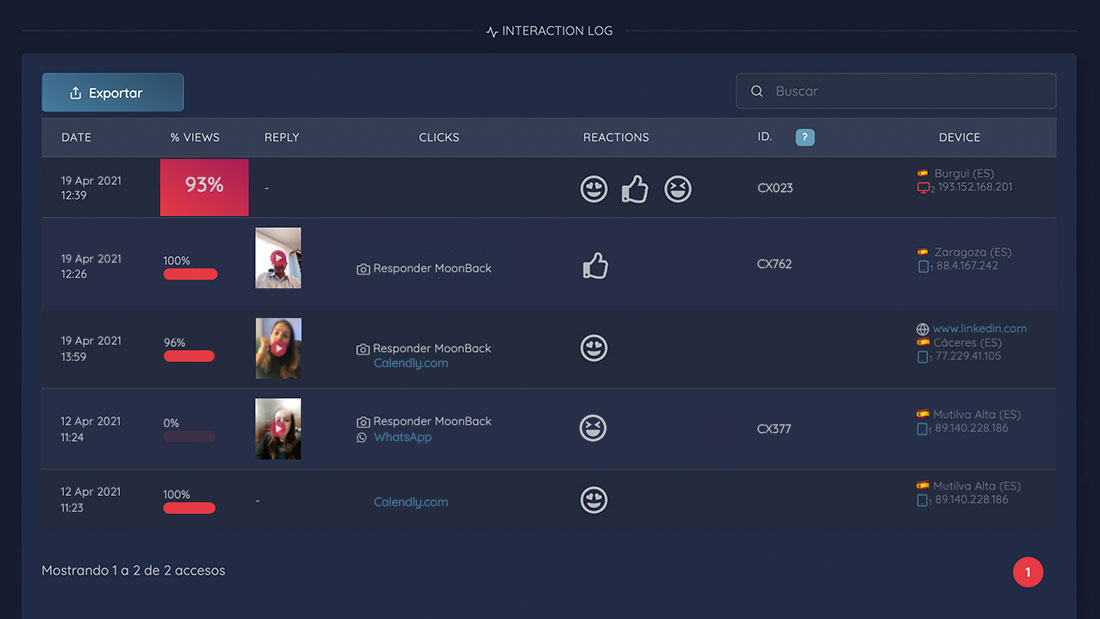This screenshot has height=619, width=1100.
Task: Click camera icon in CX762 row
Action: click(x=363, y=269)
